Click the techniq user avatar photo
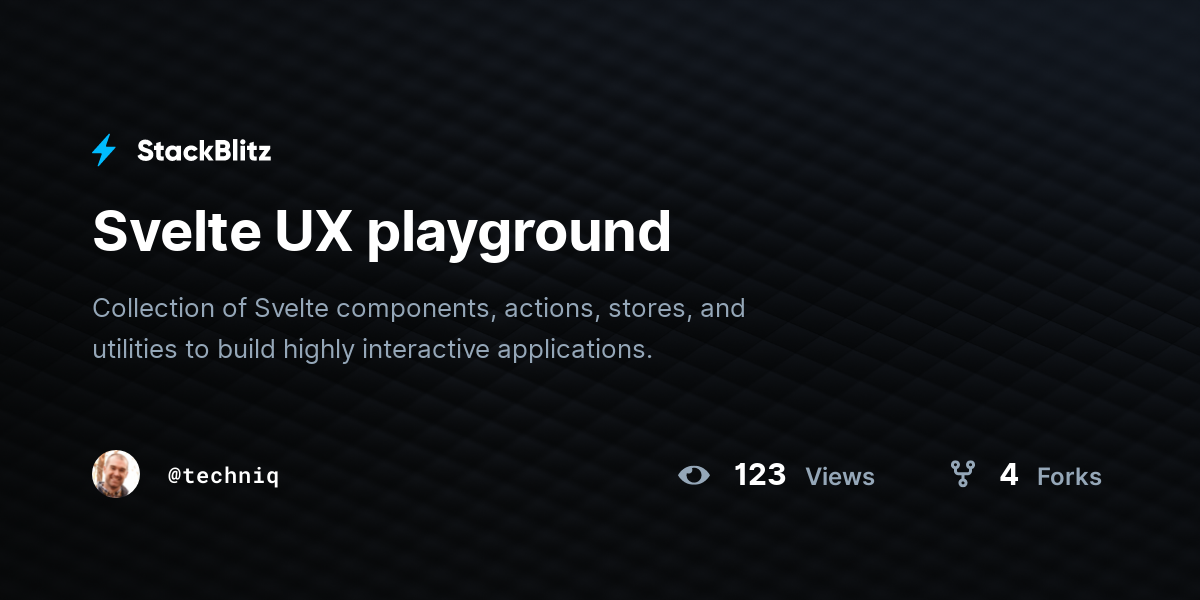Screen dimensions: 1200x600 click(116, 474)
